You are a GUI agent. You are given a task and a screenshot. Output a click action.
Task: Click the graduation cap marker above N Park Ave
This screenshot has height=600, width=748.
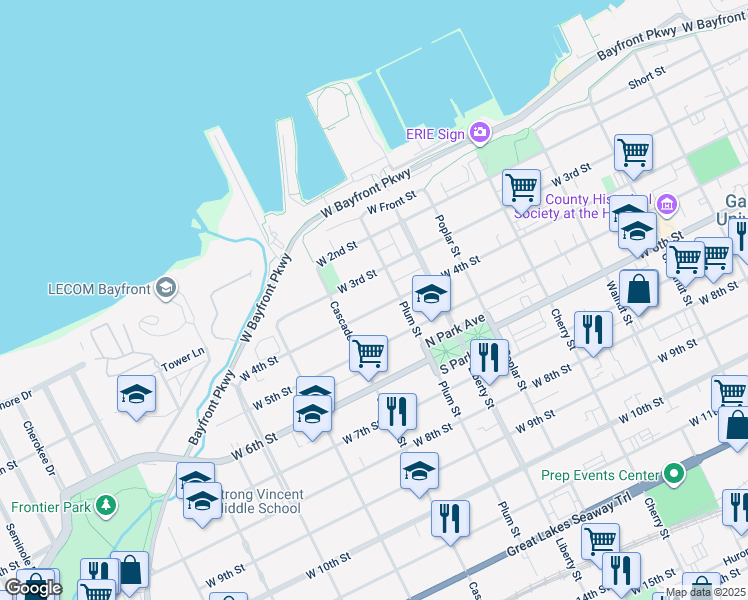[x=431, y=293]
